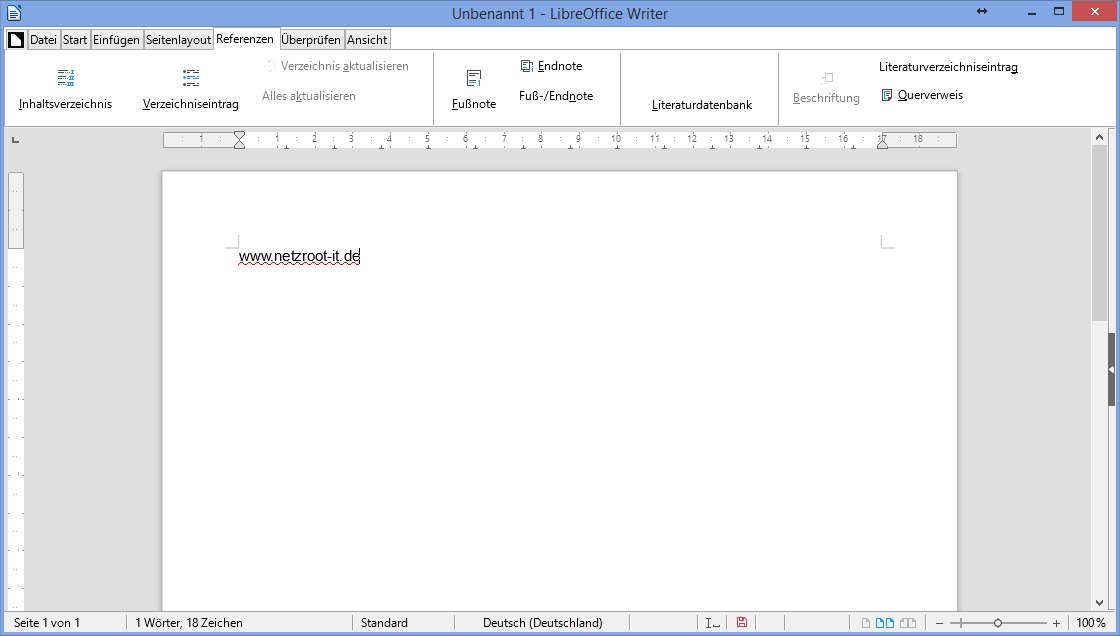Open the Ansicht tab
Image resolution: width=1120 pixels, height=636 pixels.
click(367, 40)
